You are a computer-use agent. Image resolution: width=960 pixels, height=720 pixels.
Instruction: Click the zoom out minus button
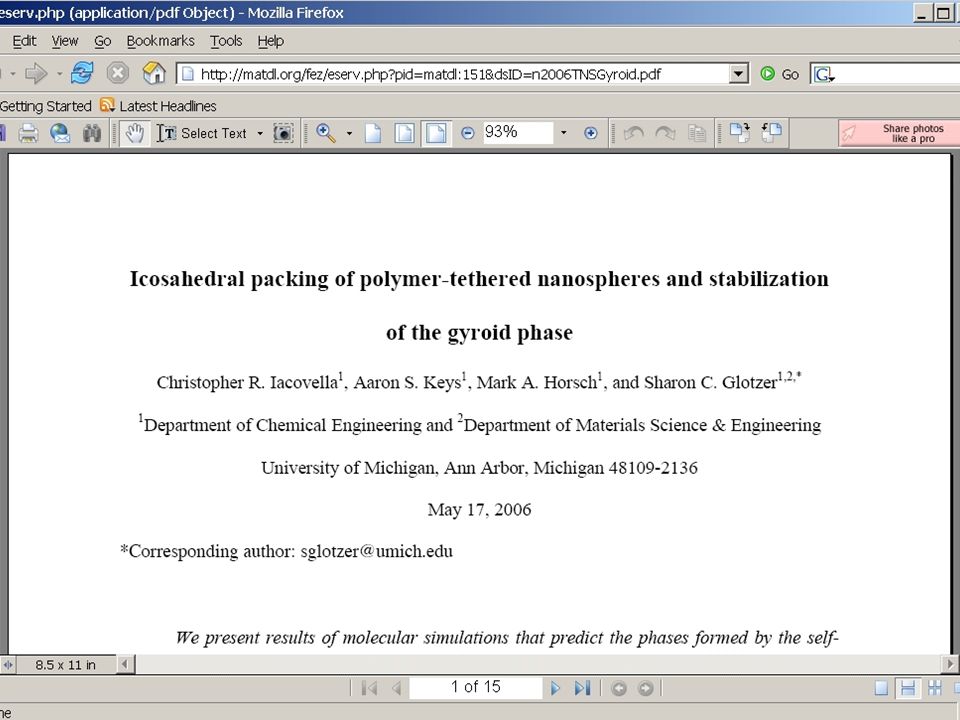467,133
